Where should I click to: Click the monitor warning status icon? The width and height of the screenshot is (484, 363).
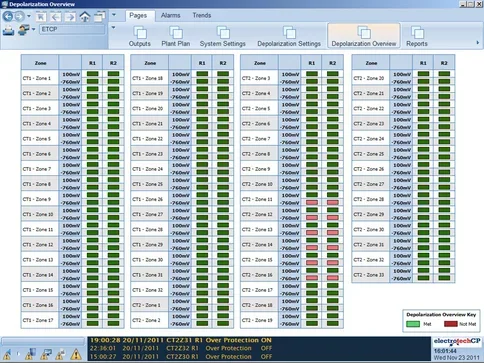[x=46, y=354]
